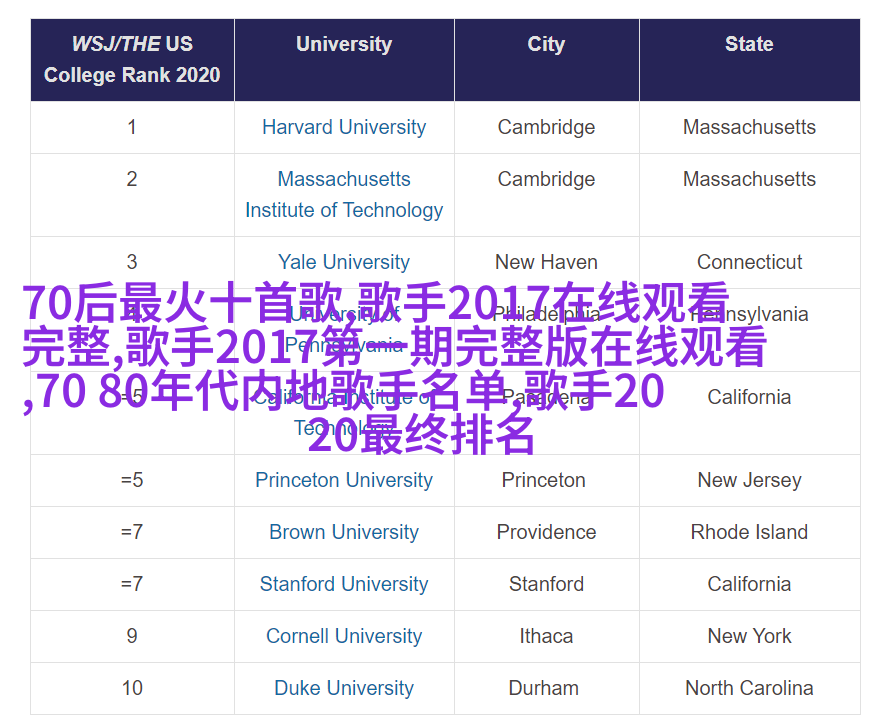The image size is (878, 726).
Task: Select rank '=7' in Brown row
Action: (x=132, y=532)
